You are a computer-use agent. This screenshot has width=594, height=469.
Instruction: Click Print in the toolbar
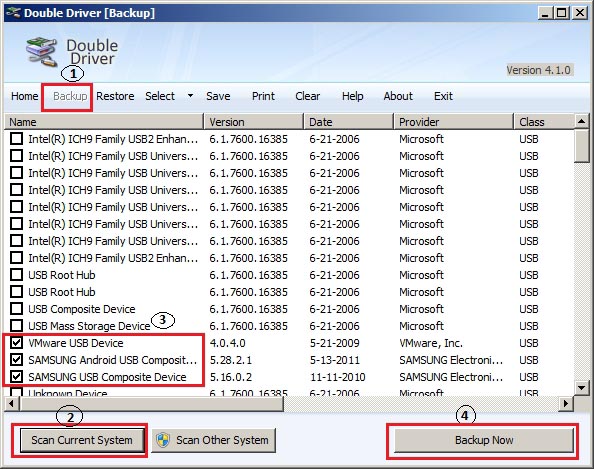263,96
